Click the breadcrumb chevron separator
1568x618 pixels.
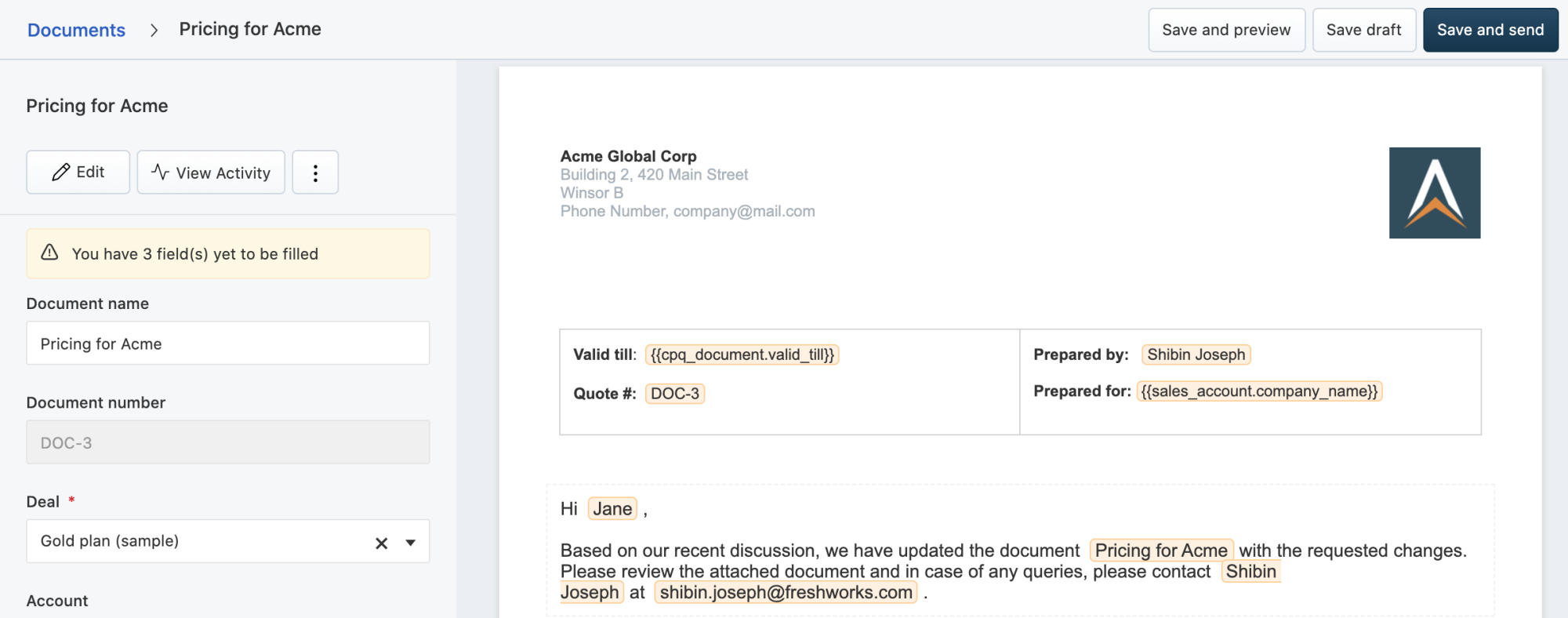(154, 30)
